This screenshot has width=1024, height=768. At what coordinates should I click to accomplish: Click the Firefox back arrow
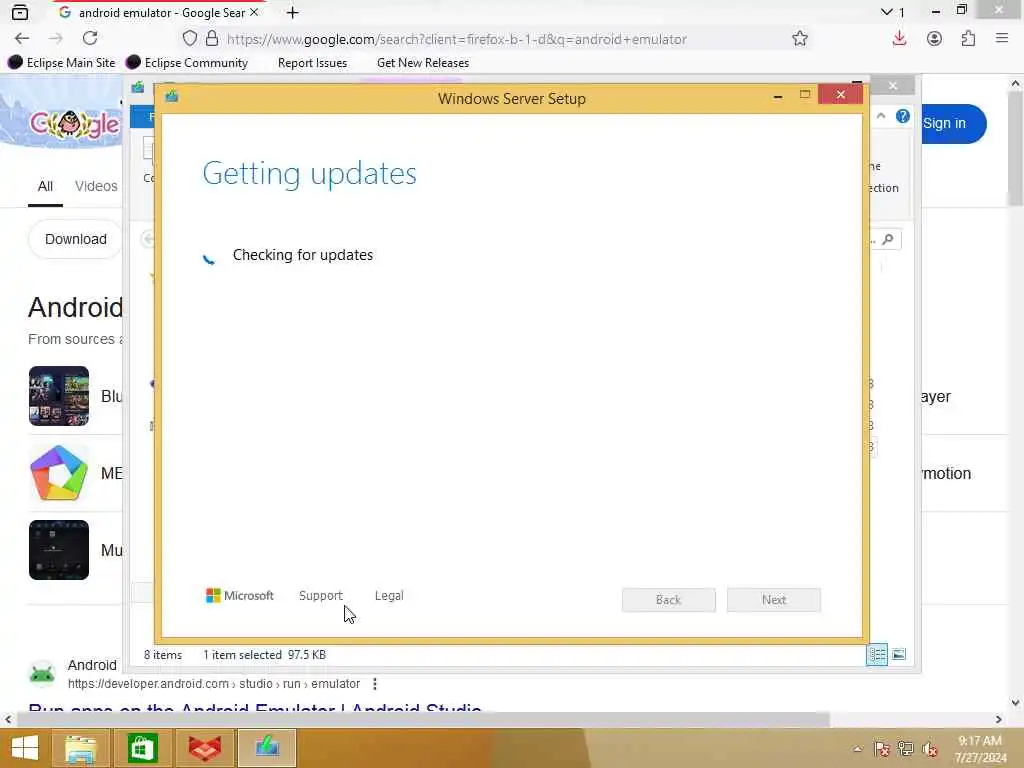point(22,39)
